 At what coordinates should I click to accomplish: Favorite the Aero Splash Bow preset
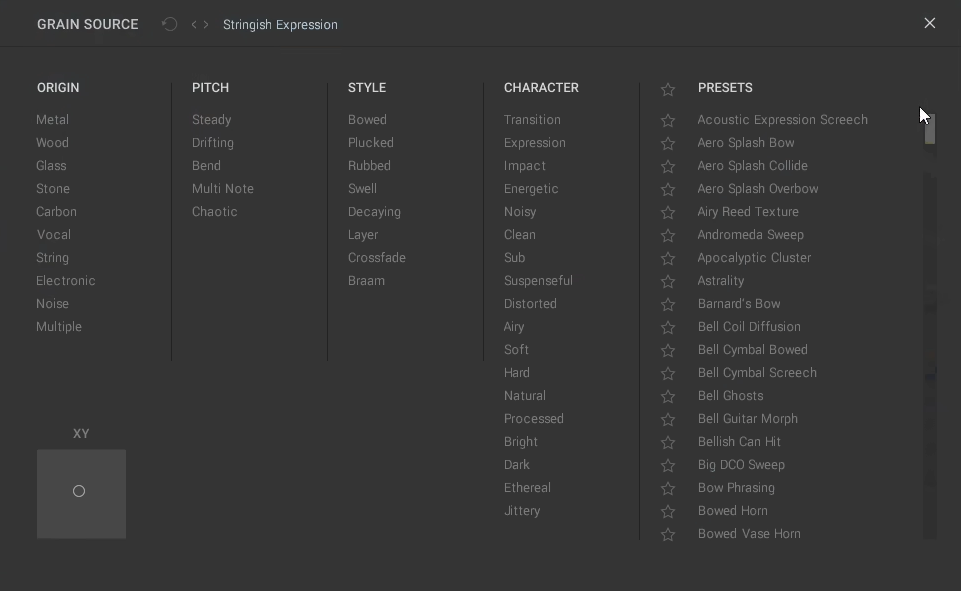point(667,142)
